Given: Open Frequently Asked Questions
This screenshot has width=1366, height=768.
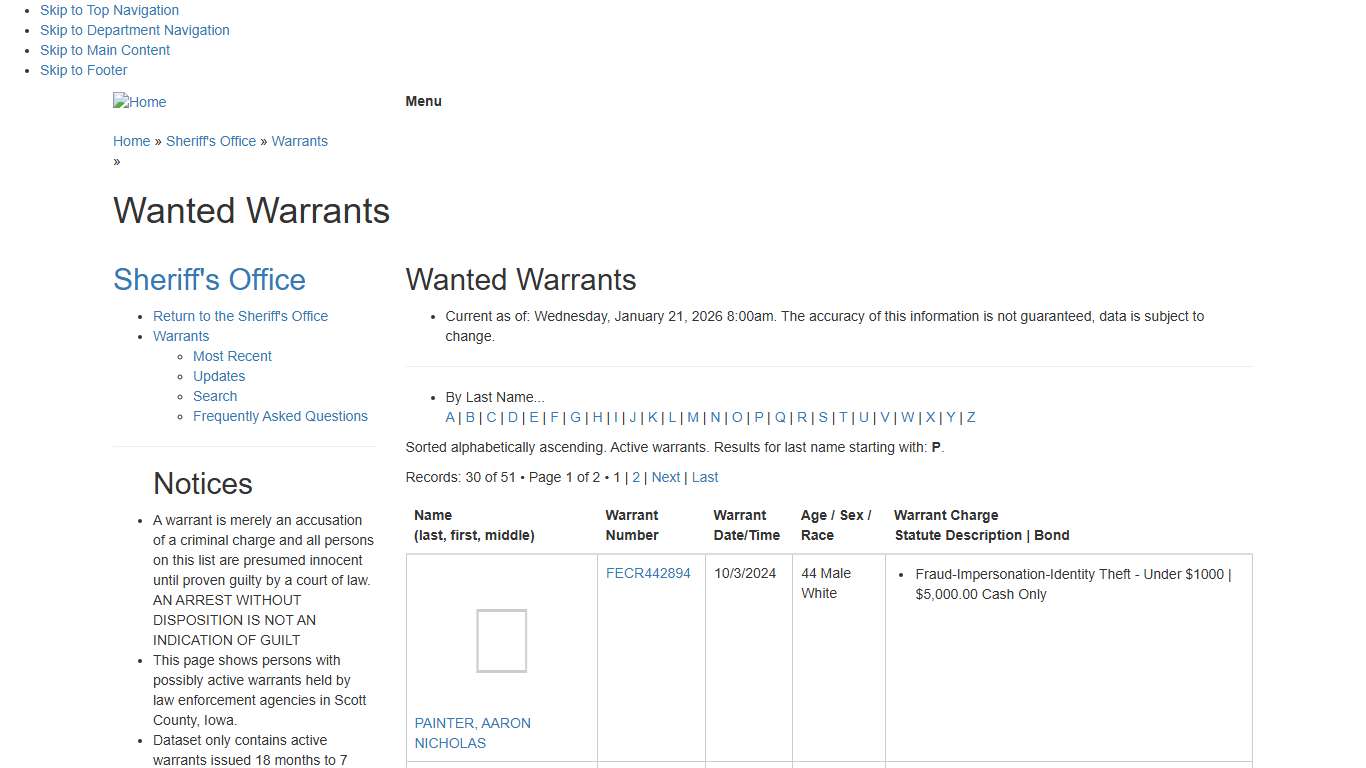Looking at the screenshot, I should click(280, 416).
